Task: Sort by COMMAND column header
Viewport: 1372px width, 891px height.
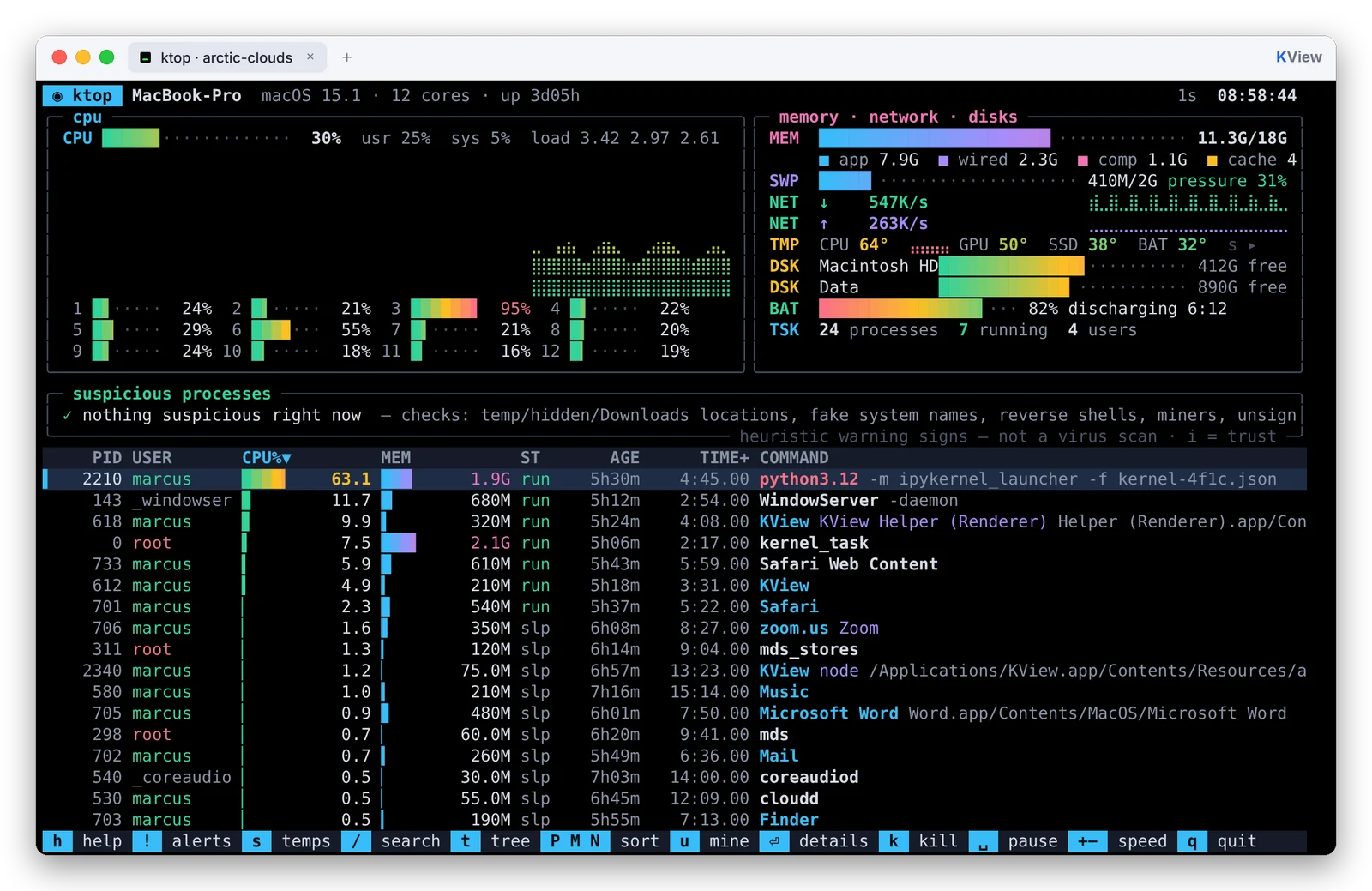Action: point(794,458)
